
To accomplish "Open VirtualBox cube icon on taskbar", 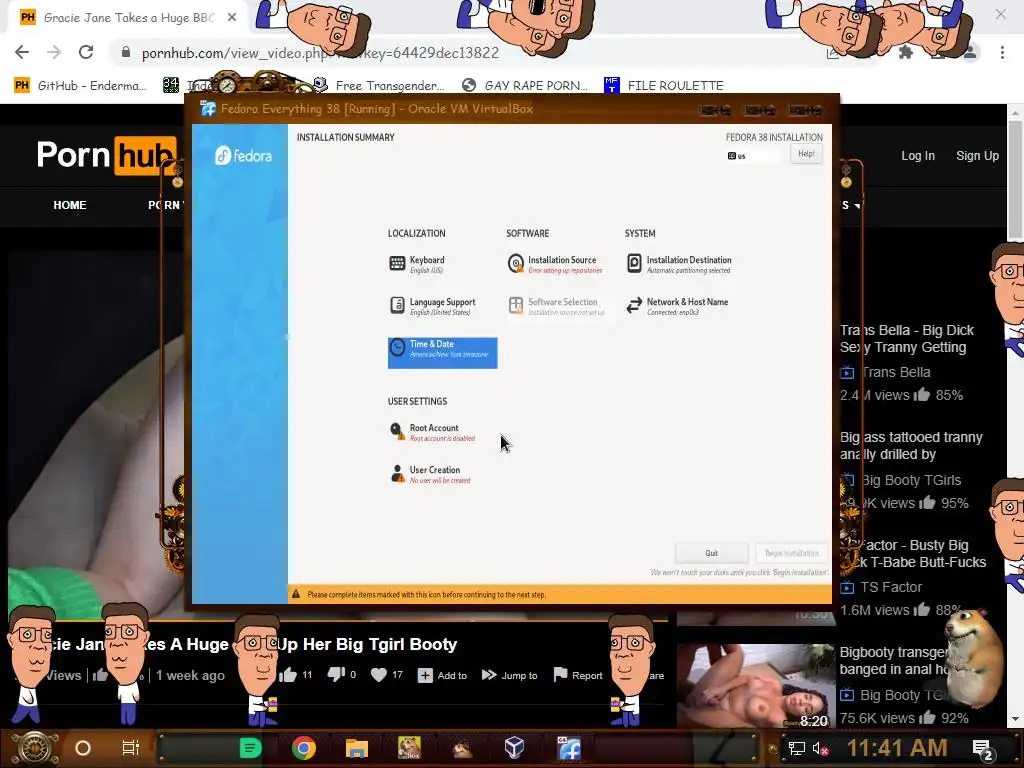I will tap(515, 747).
